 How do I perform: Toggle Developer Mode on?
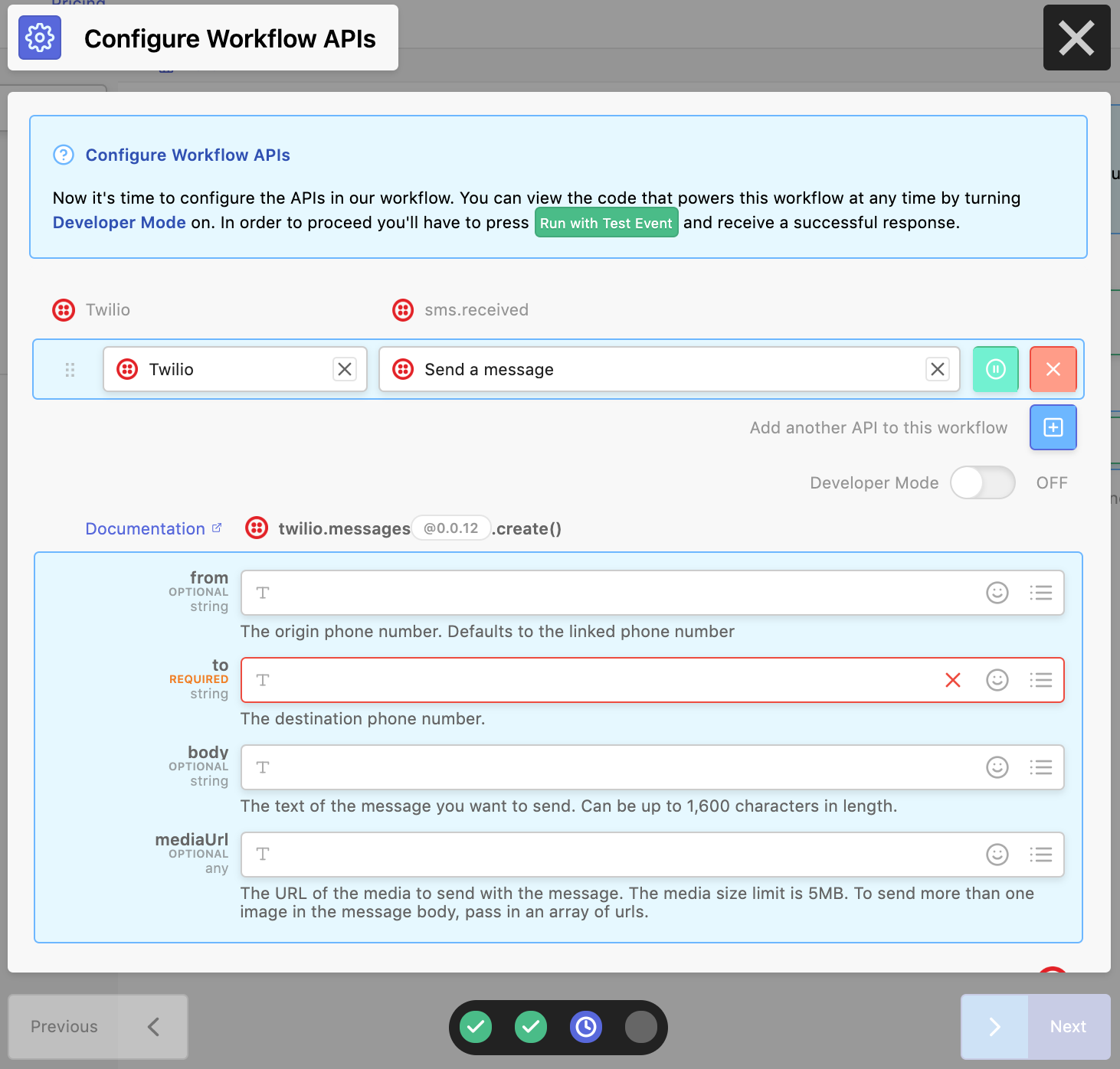pos(982,482)
